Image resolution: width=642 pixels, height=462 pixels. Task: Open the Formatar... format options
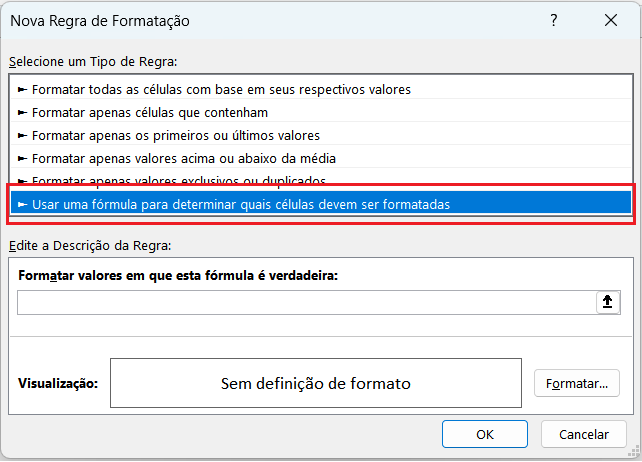point(577,383)
